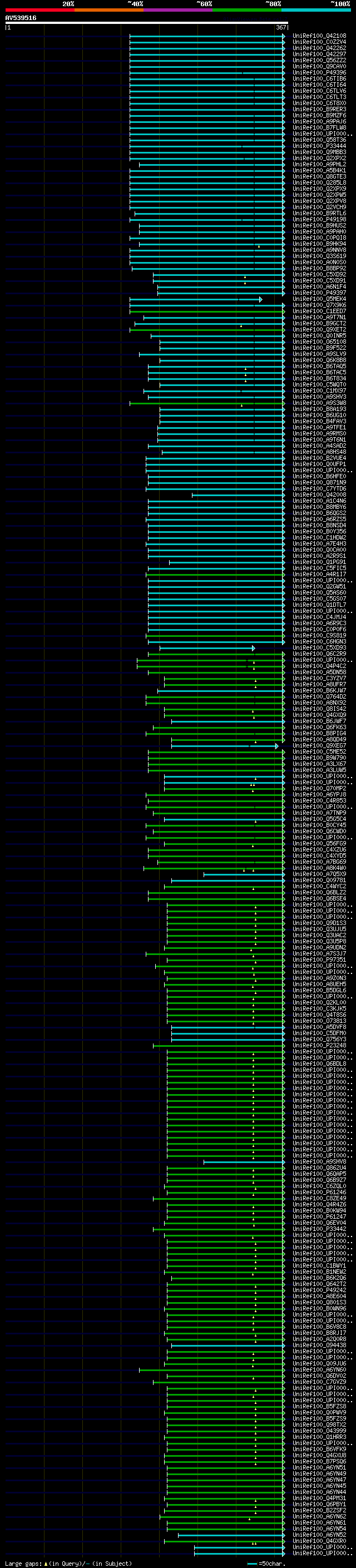Image resolution: width=356 pixels, height=1568 pixels.
Task: Select the UniRef100_Q9XET2 label
Action: [319, 329]
